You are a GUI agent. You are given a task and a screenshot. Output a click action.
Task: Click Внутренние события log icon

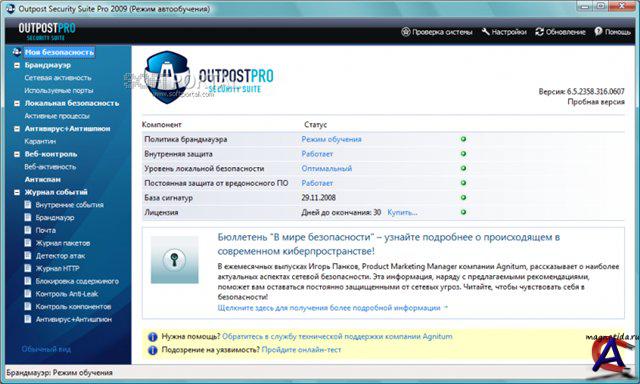(28, 204)
